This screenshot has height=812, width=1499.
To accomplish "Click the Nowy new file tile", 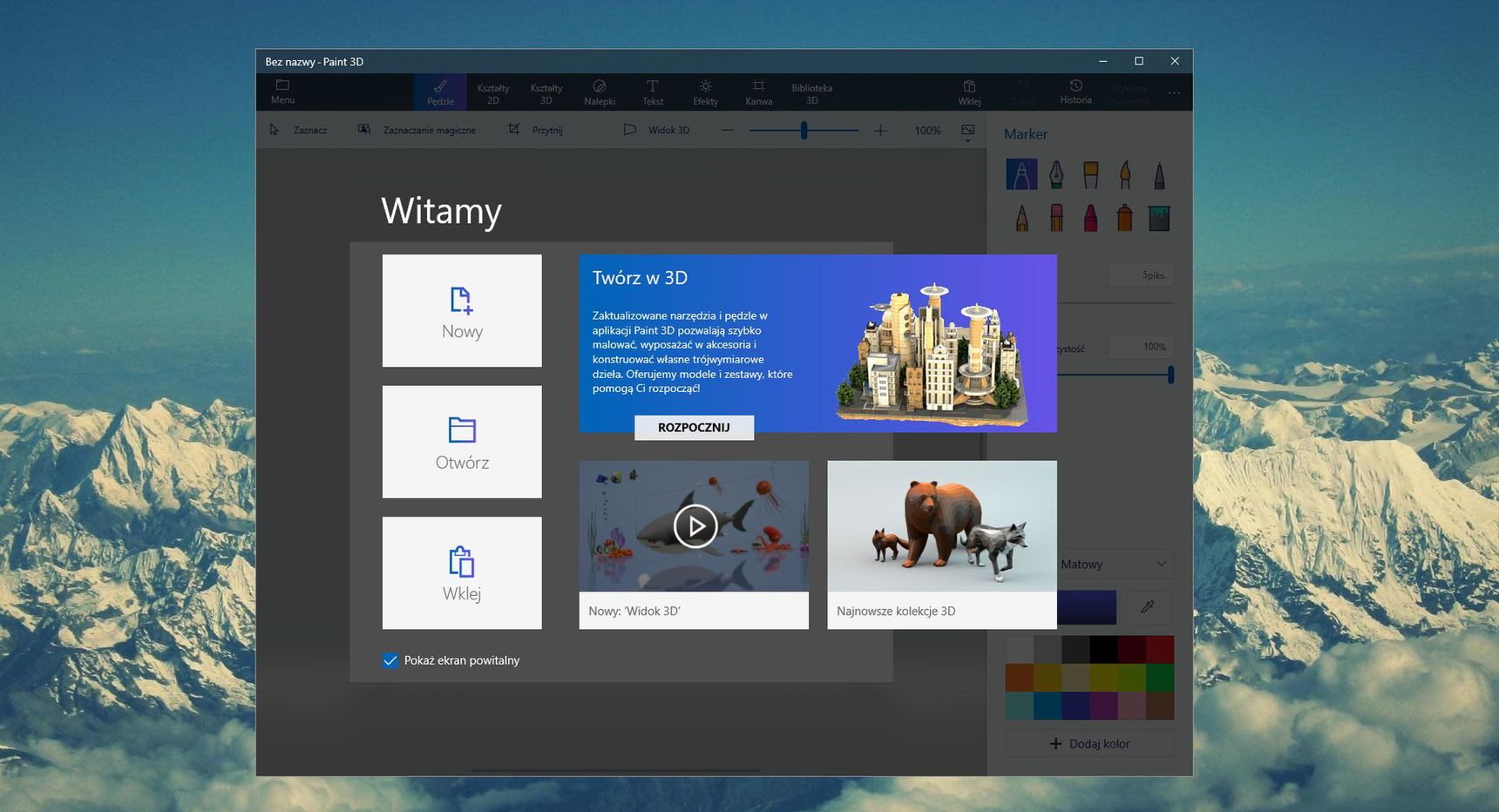I will point(462,310).
